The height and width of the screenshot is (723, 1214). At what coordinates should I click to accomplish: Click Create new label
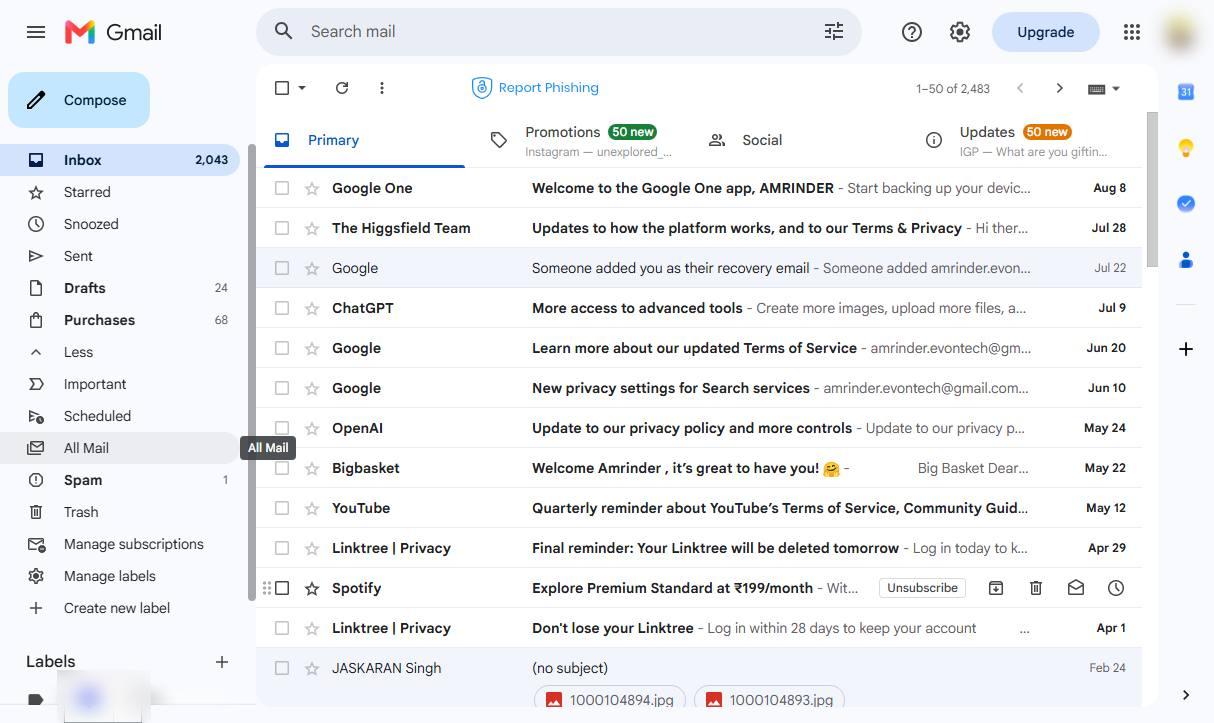tap(119, 608)
